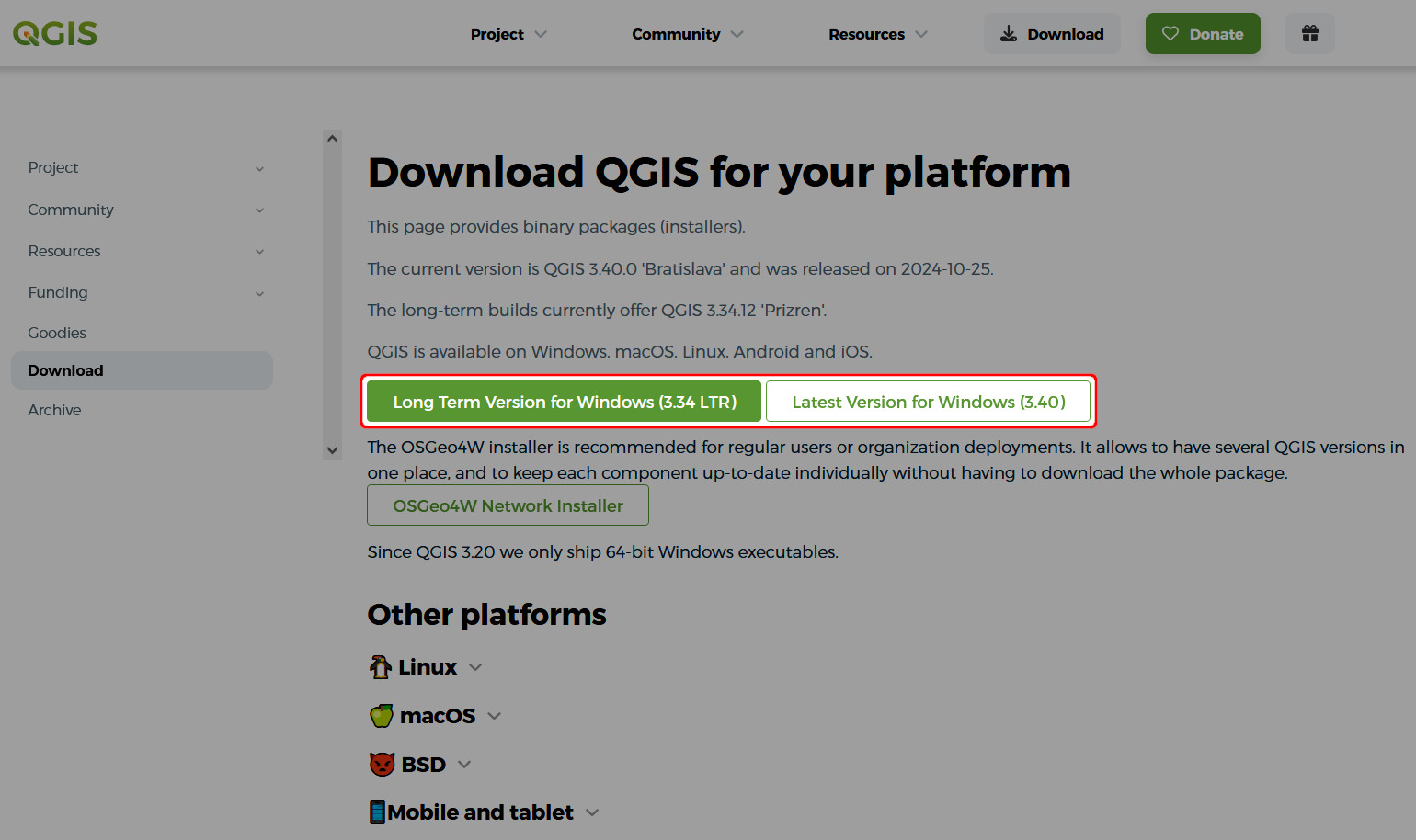Screen dimensions: 1416x840
Task: Click 'Download QGIS for your platform' heading
Action: coord(719,172)
